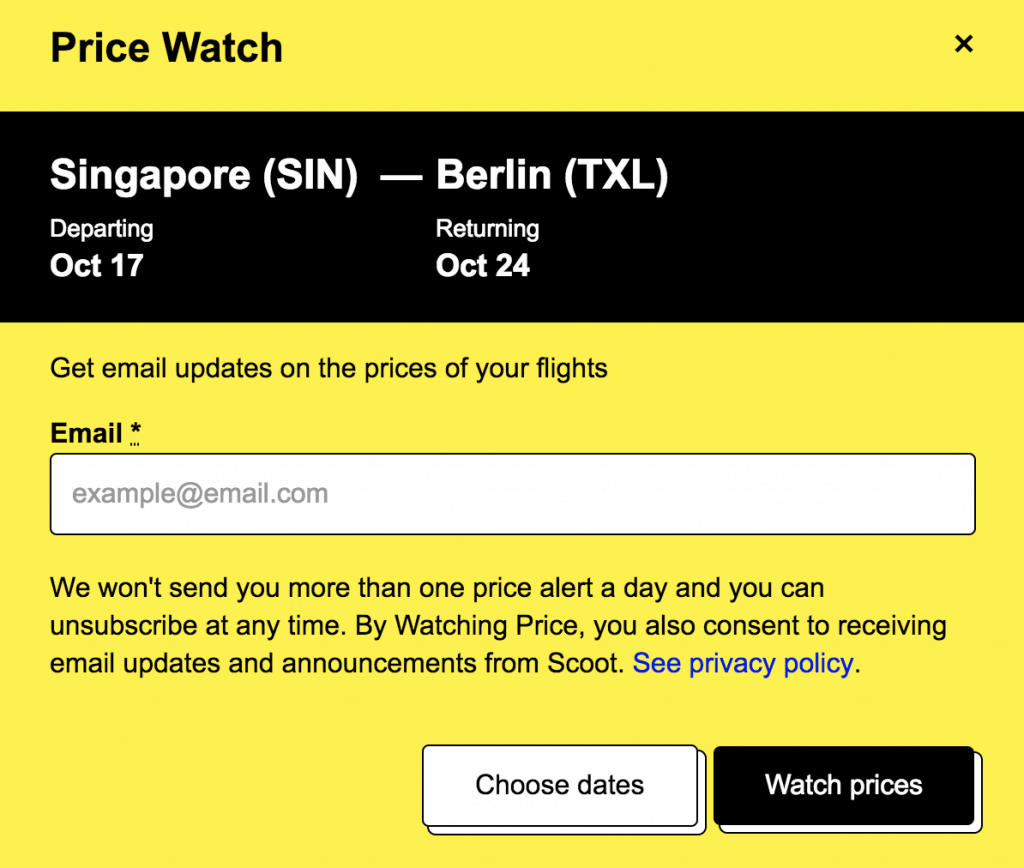Select the Singapore (SIN) origin text
Image resolution: width=1024 pixels, height=868 pixels.
[204, 176]
